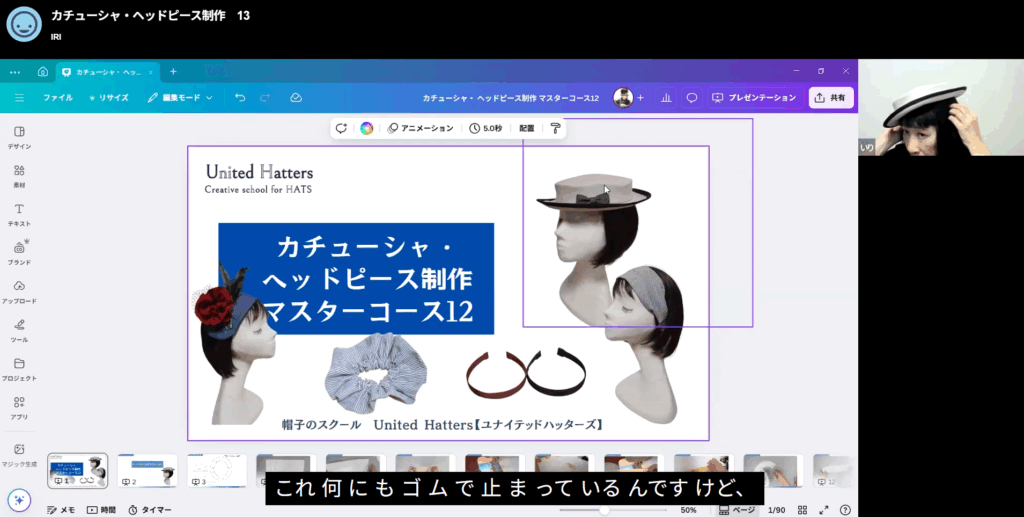1024x517 pixels.
Task: Select the テキスト (Text) tool
Action: pyautogui.click(x=19, y=214)
